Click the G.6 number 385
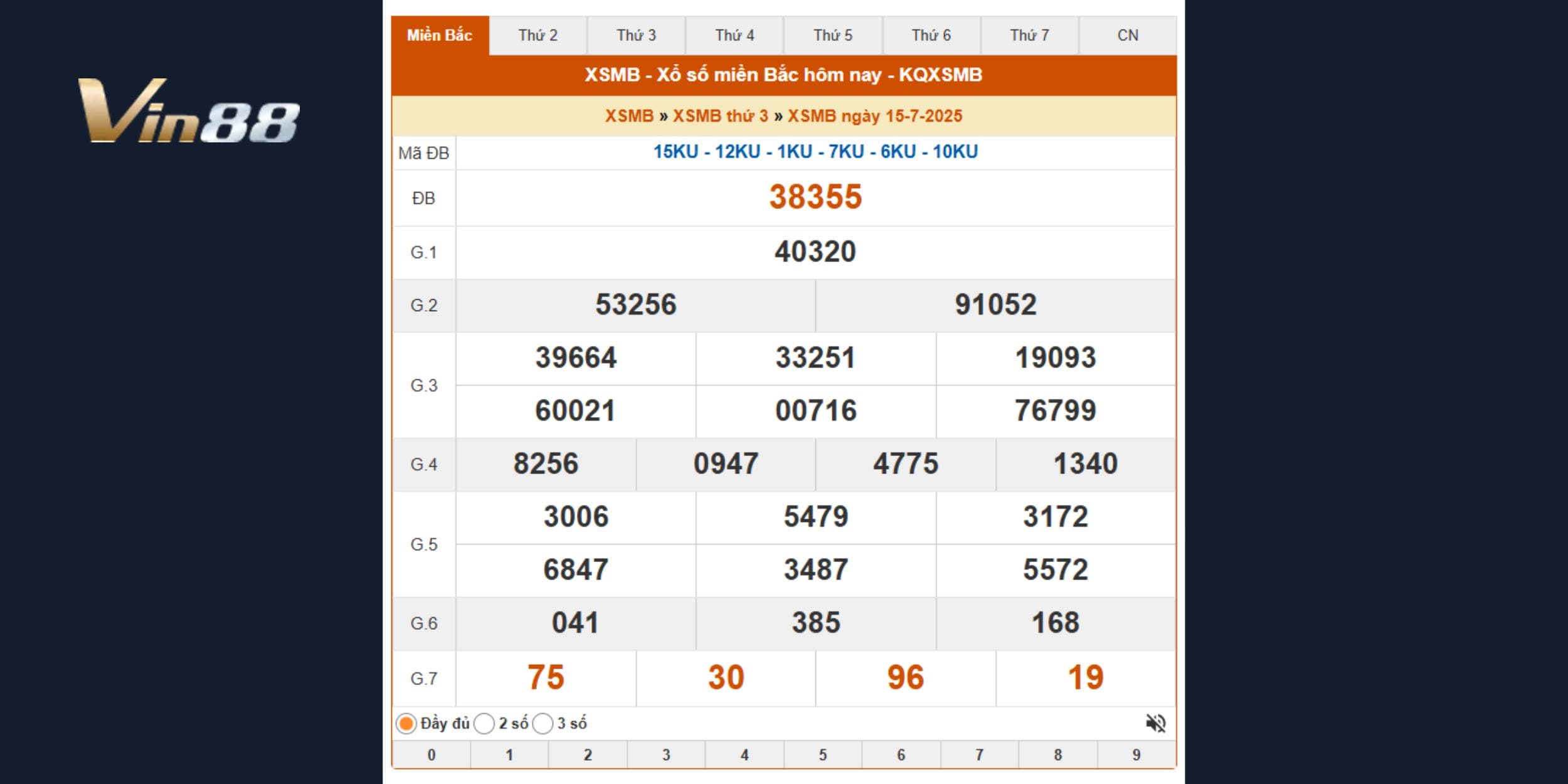The width and height of the screenshot is (1568, 784). click(x=815, y=623)
